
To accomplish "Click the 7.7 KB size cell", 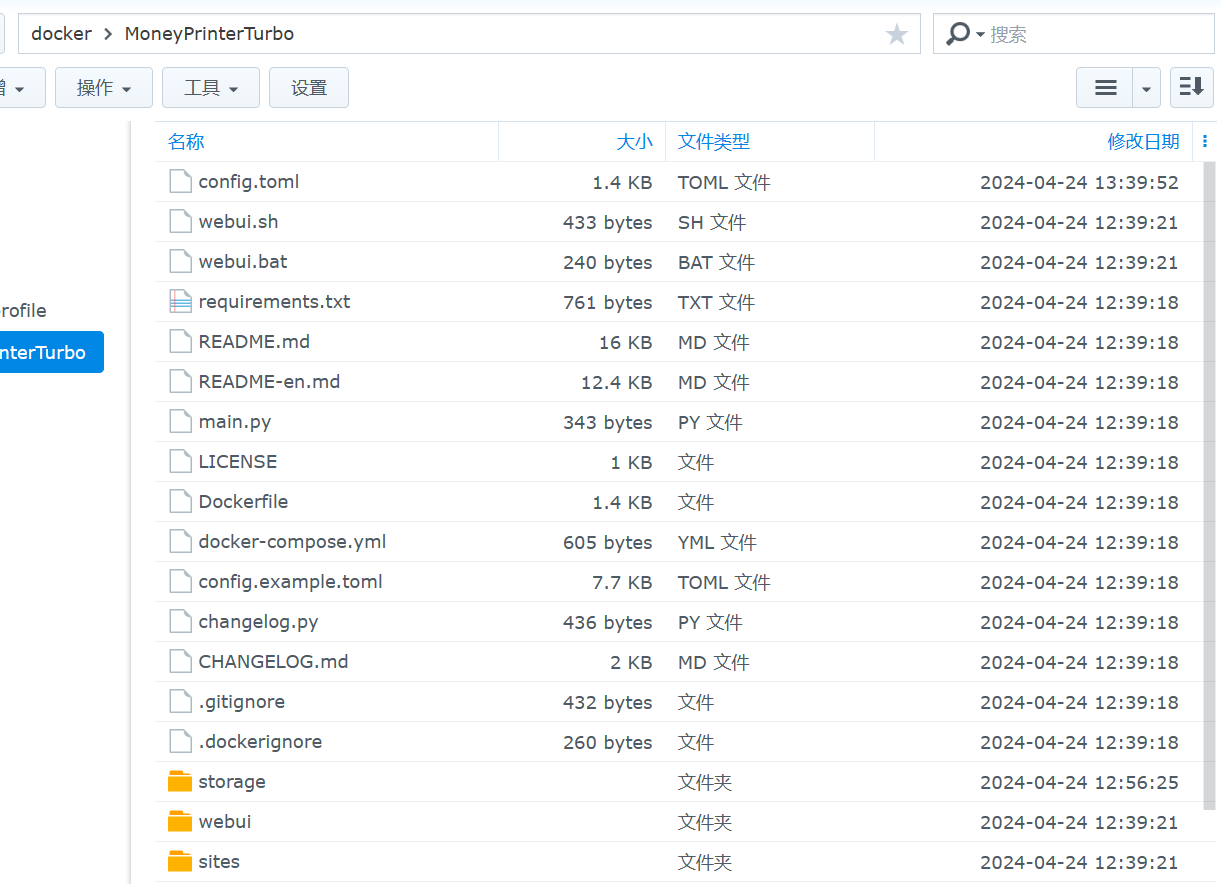I will [x=622, y=582].
